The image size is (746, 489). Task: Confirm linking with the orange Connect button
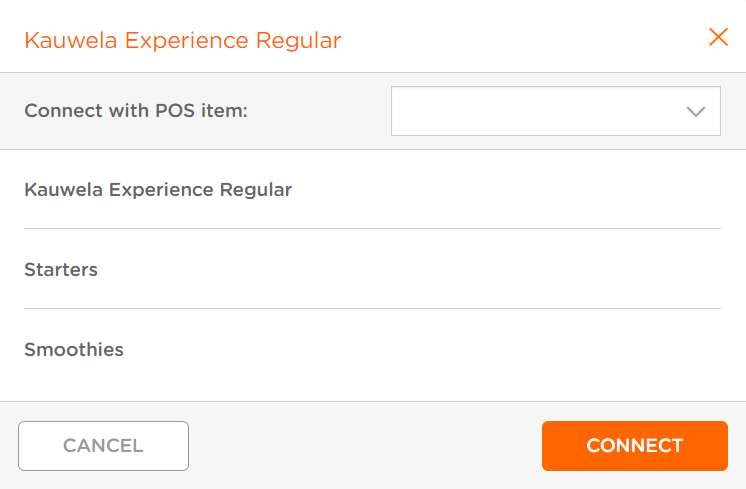635,446
